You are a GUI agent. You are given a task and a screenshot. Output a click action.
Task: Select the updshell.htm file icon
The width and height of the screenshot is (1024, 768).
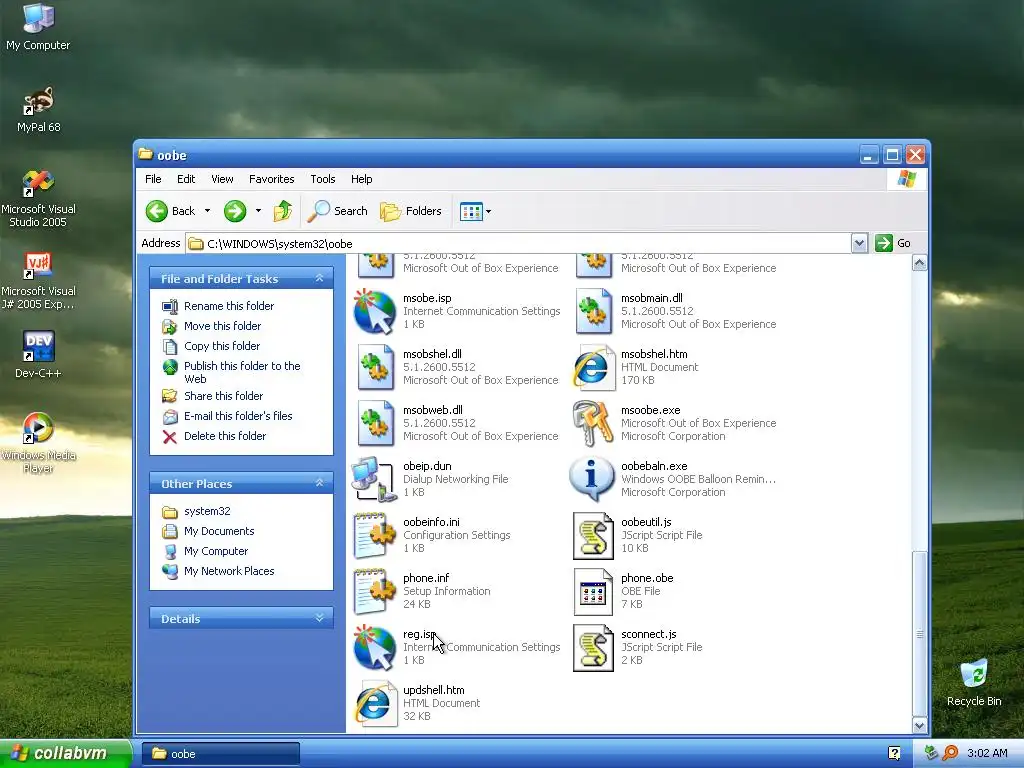click(375, 704)
